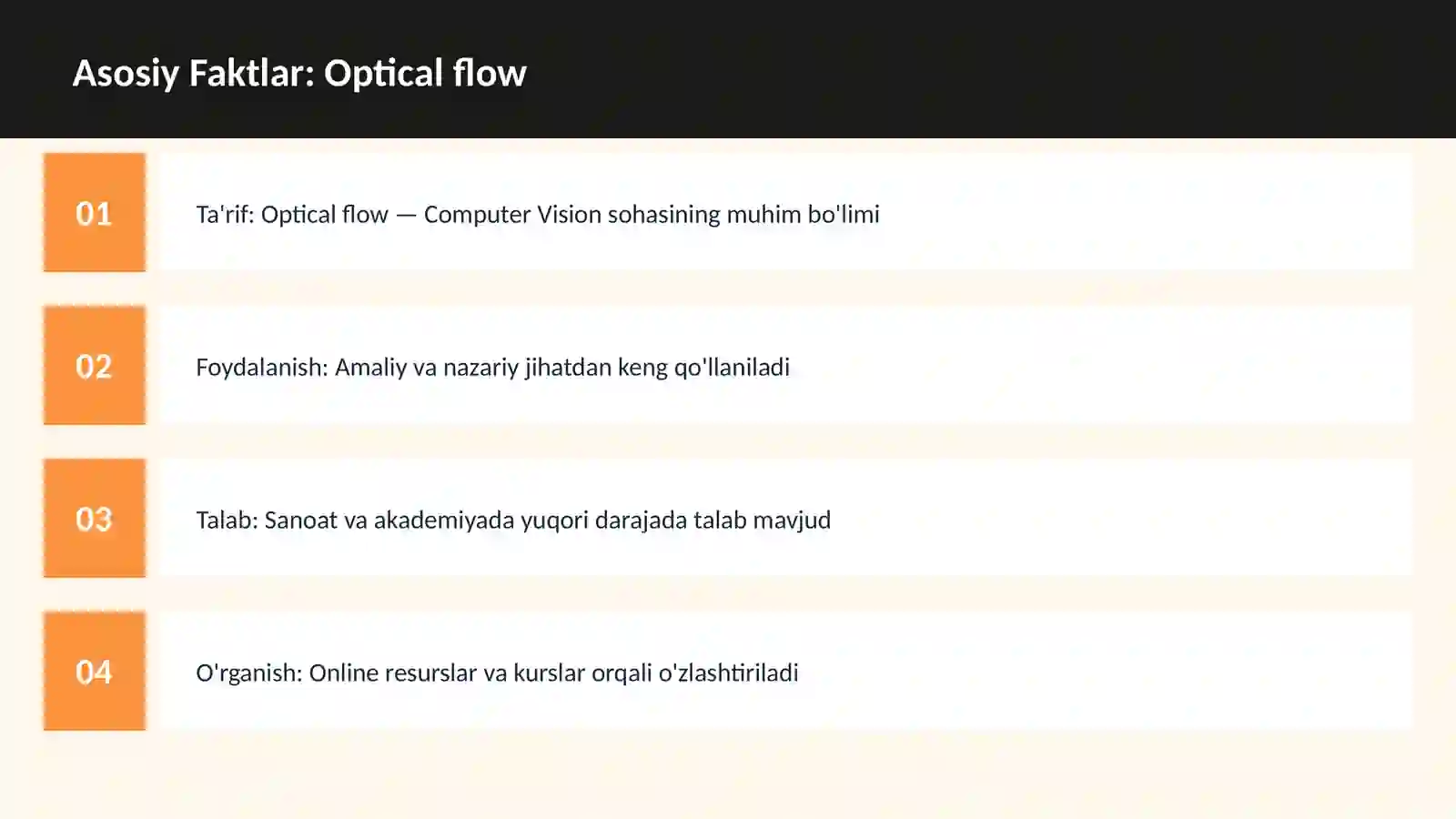Click the orange 03 number badge
Screen dimensions: 1456x819
pos(95,518)
